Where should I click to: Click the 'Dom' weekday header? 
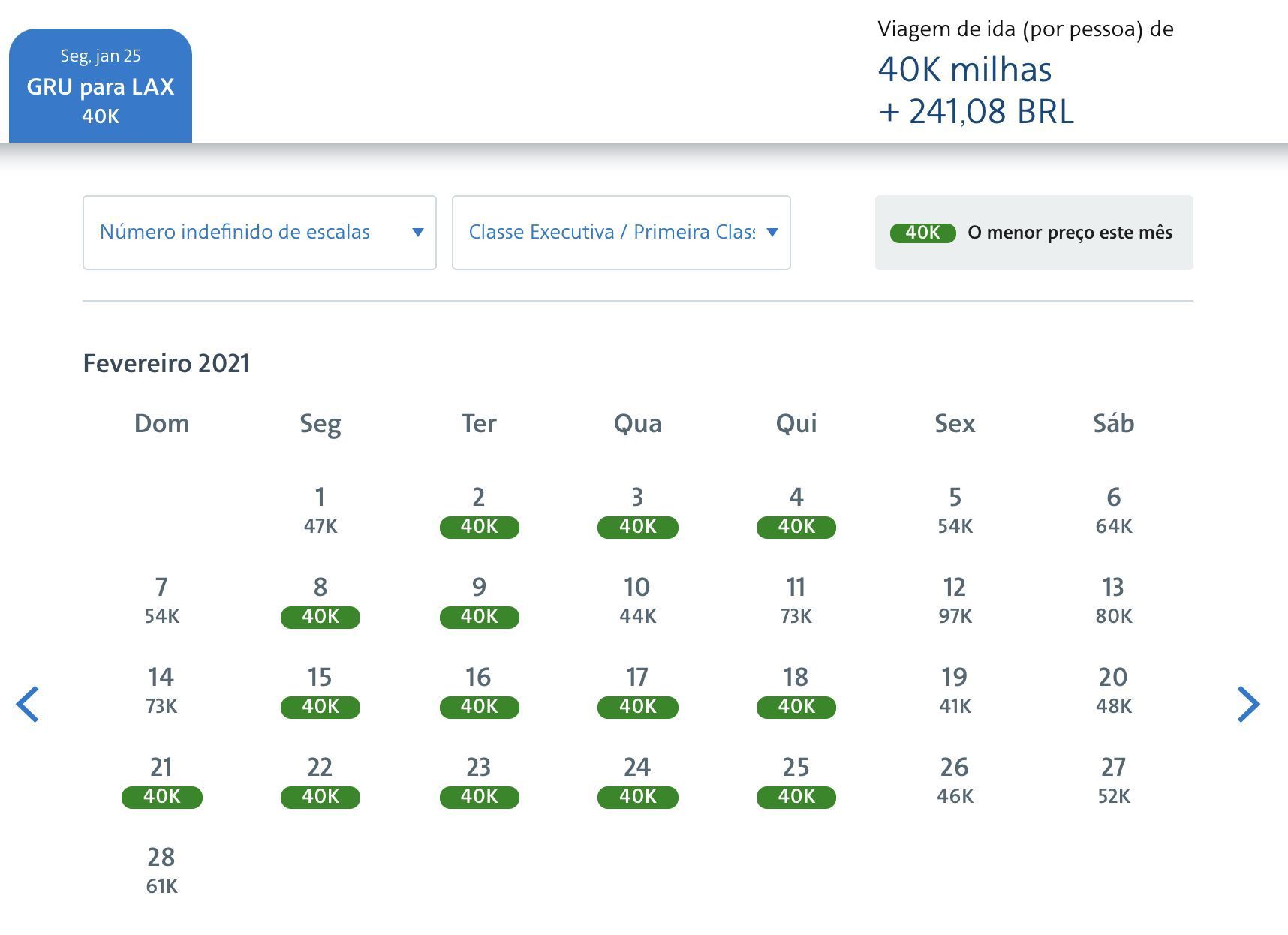pos(161,423)
